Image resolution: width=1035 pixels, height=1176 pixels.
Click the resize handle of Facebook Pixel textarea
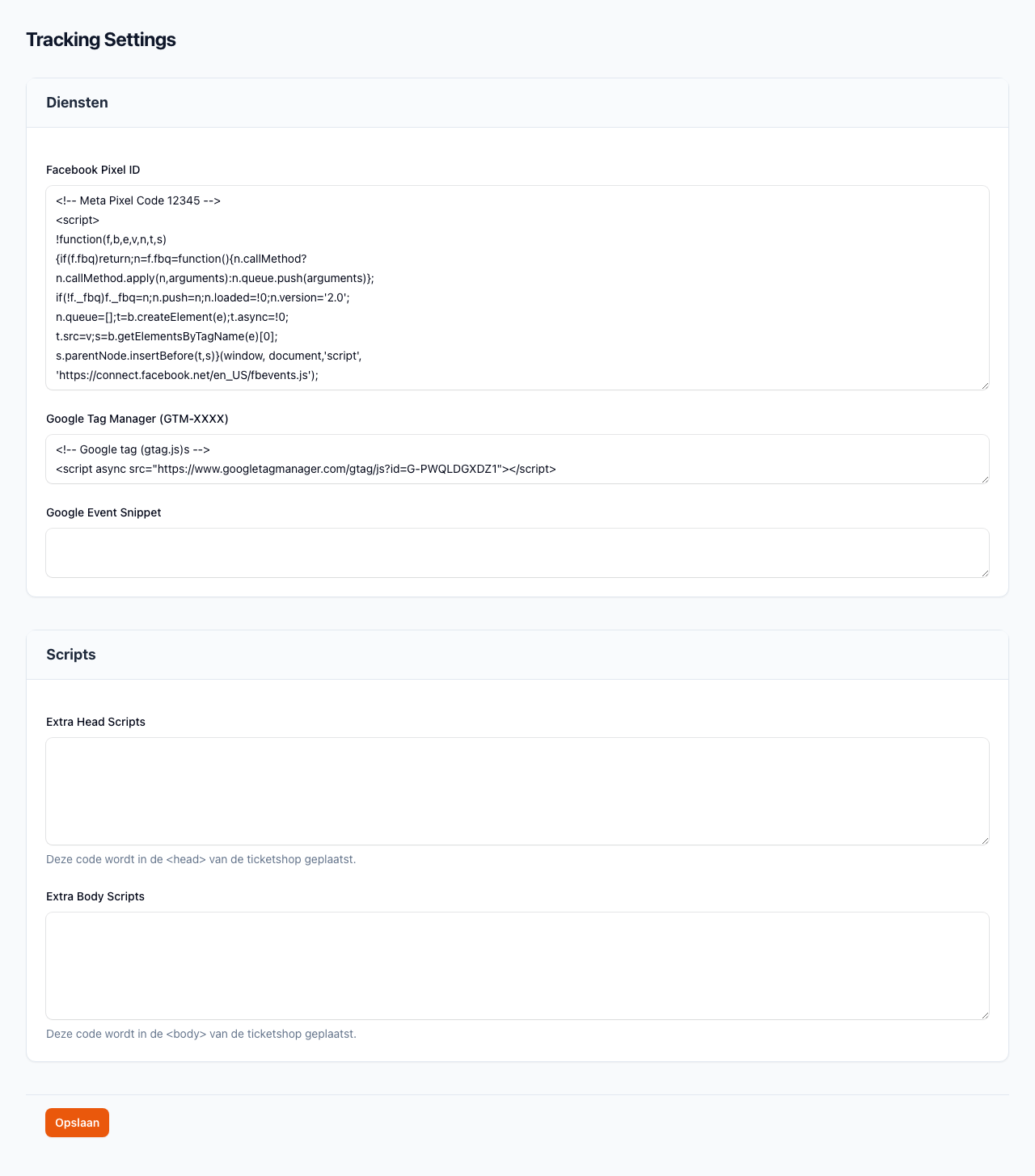click(x=984, y=386)
